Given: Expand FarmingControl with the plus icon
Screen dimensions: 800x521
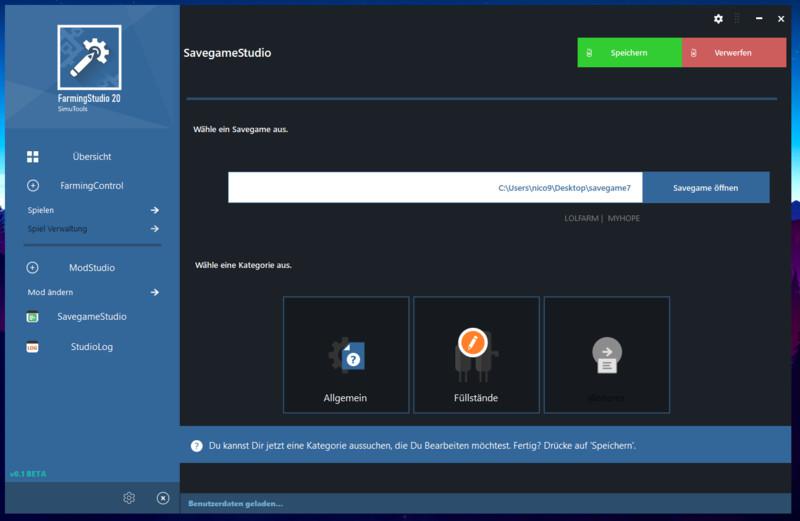Looking at the screenshot, I should 33,186.
